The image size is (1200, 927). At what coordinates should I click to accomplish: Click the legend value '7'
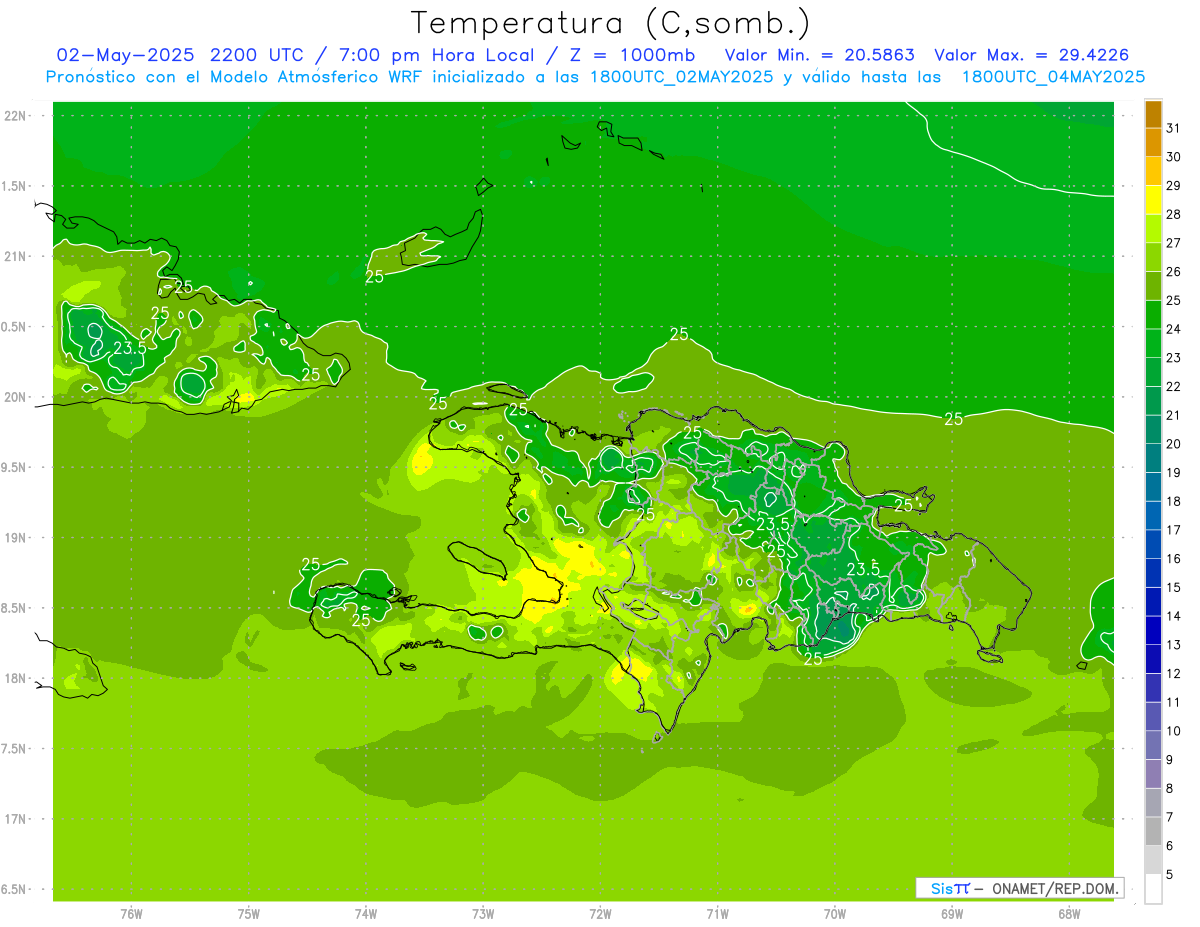[1169, 817]
